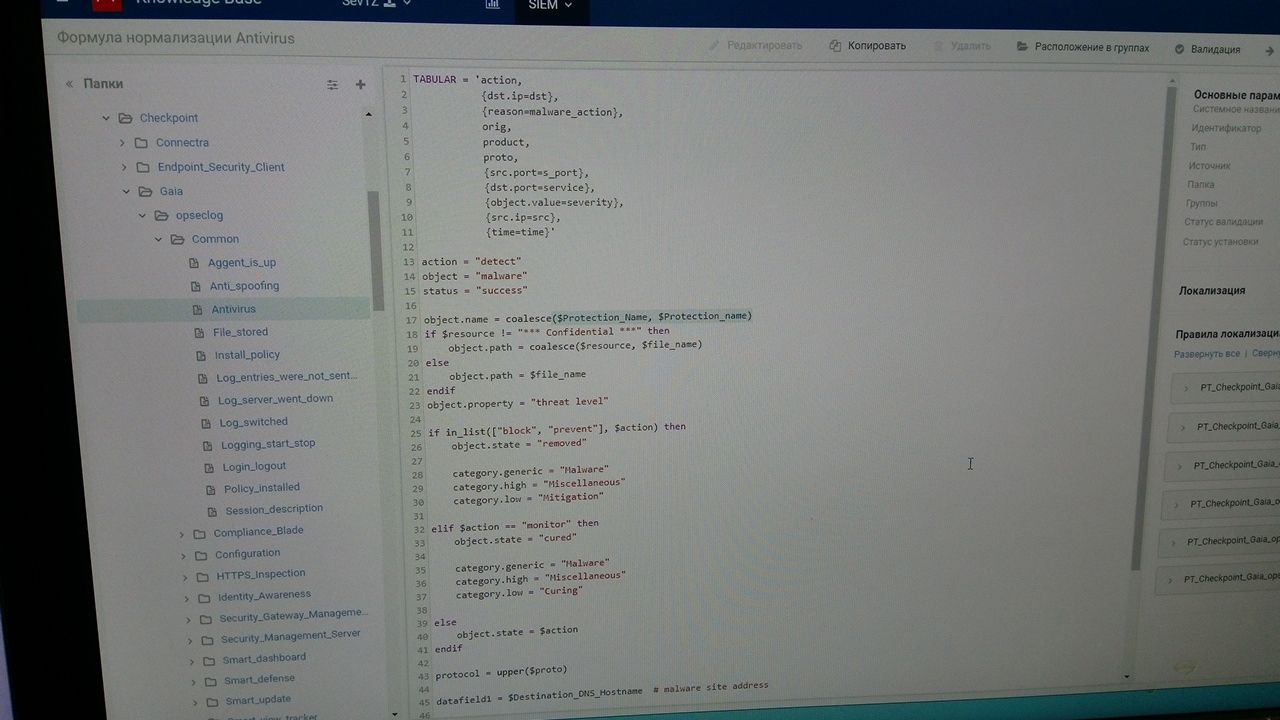The height and width of the screenshot is (720, 1280).
Task: Expand Security_Gateway_Management folder
Action: [x=189, y=619]
